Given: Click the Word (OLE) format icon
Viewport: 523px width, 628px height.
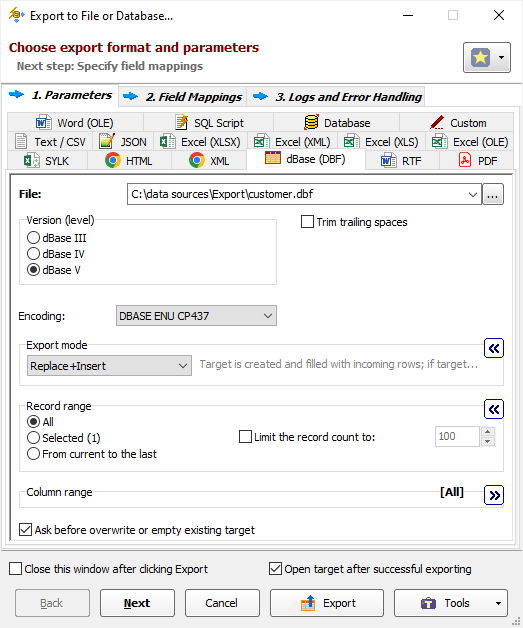Looking at the screenshot, I should (44, 123).
